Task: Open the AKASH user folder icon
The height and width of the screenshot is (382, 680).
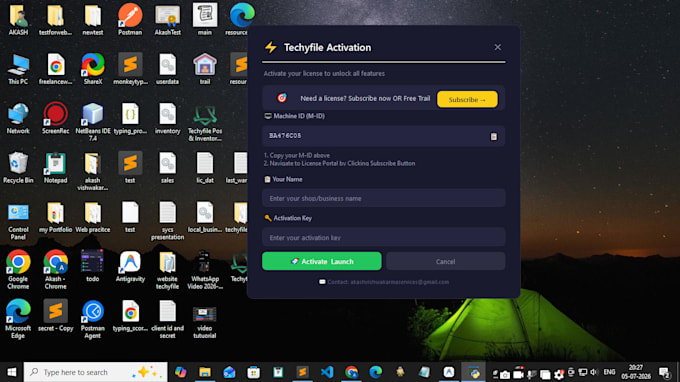Action: [x=18, y=20]
